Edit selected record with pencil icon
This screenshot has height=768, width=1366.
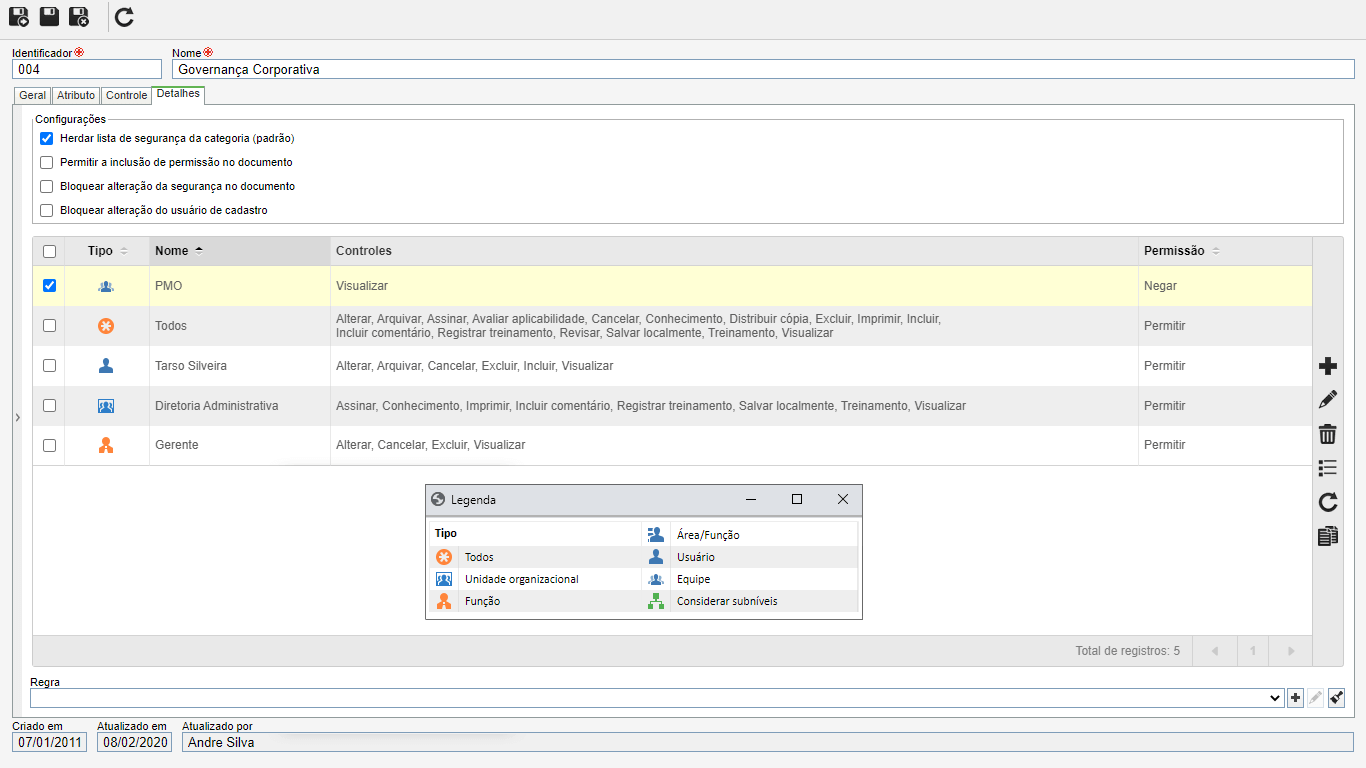click(x=1328, y=400)
